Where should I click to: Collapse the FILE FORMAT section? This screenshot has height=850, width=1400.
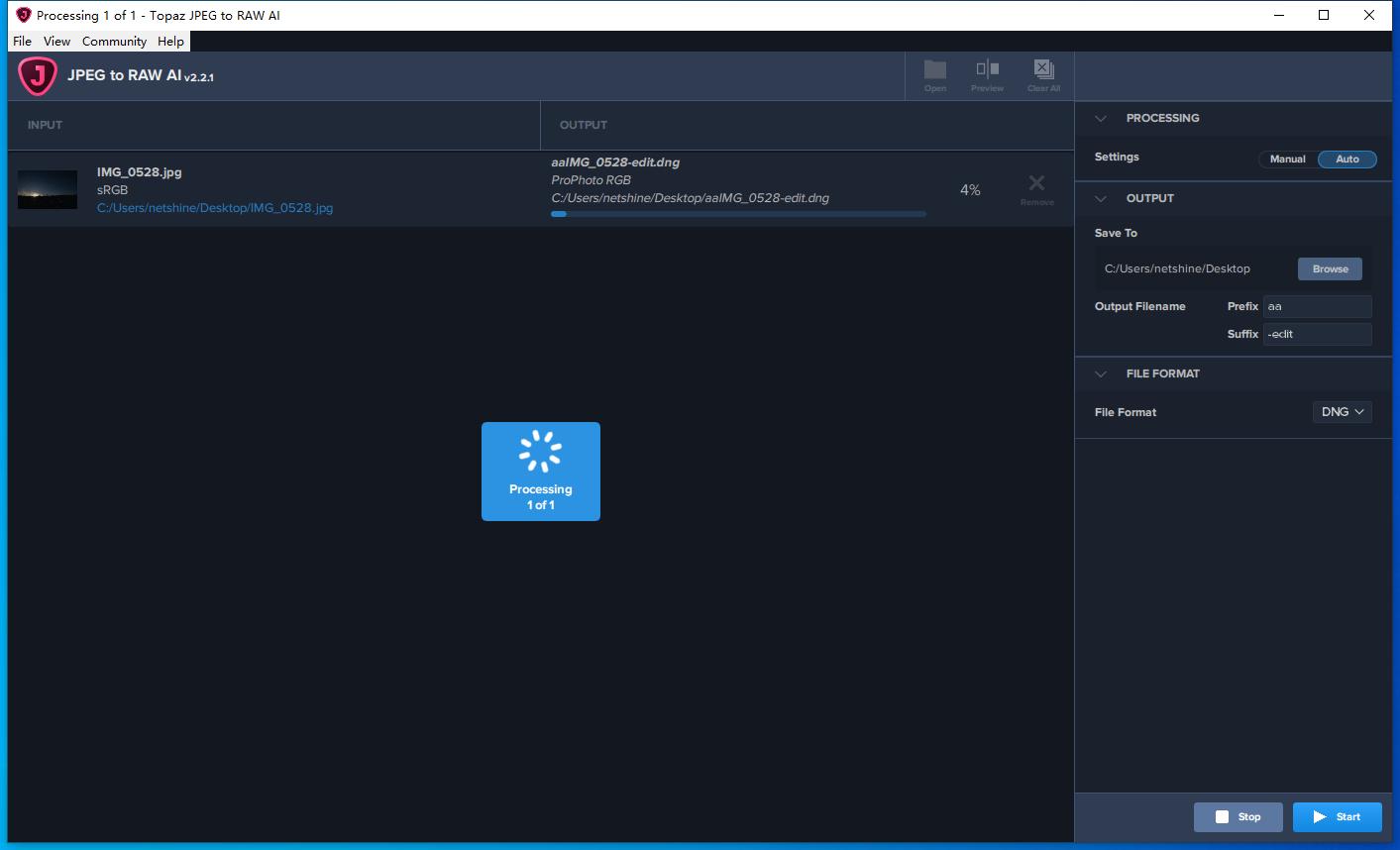1100,373
